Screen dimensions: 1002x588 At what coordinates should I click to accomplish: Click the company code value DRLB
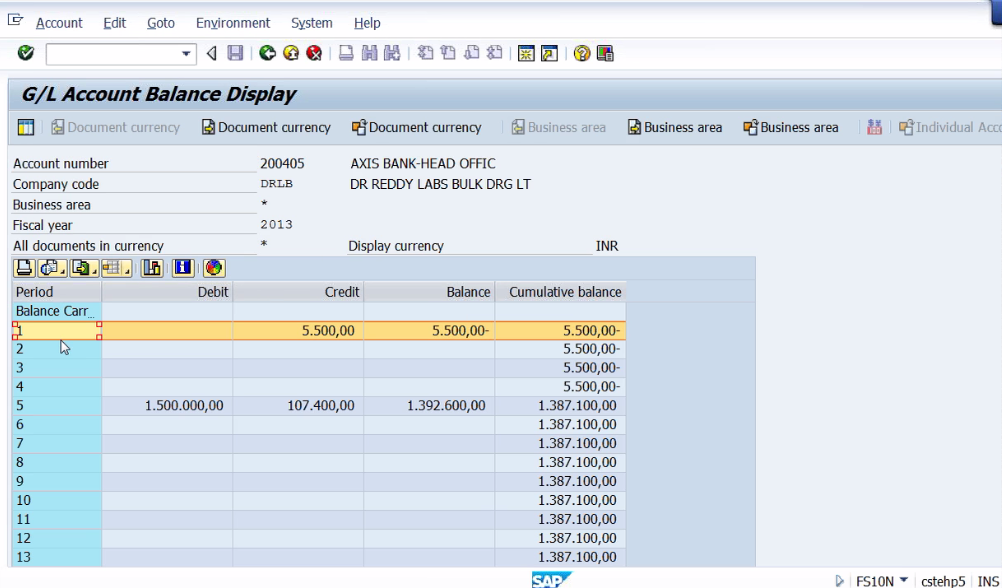point(276,184)
